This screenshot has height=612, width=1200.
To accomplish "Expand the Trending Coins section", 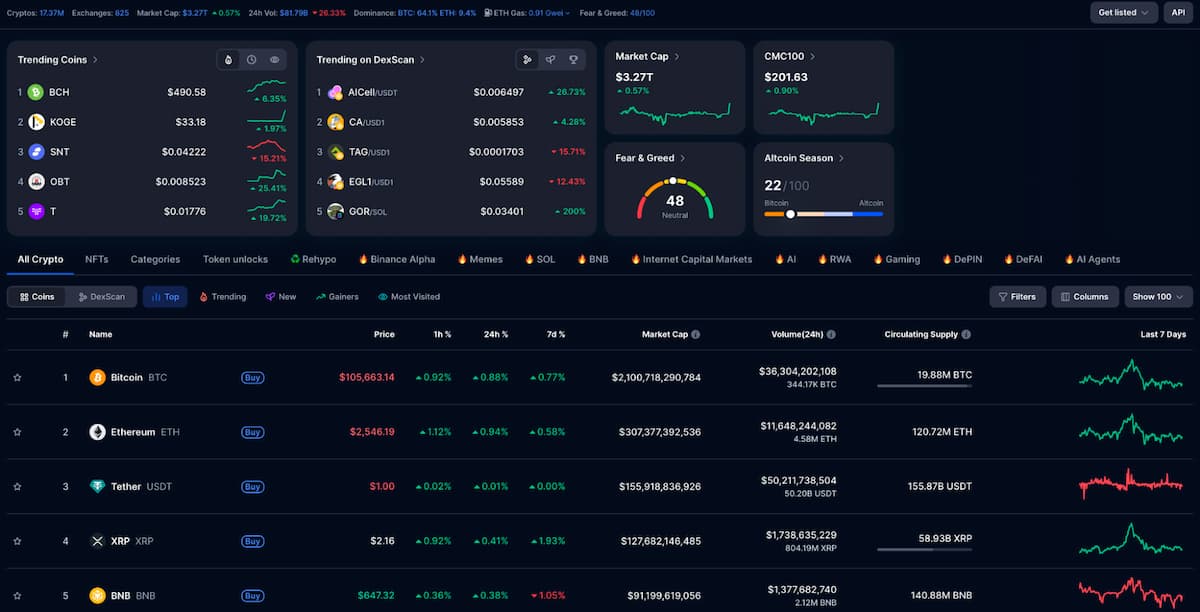I will [58, 60].
